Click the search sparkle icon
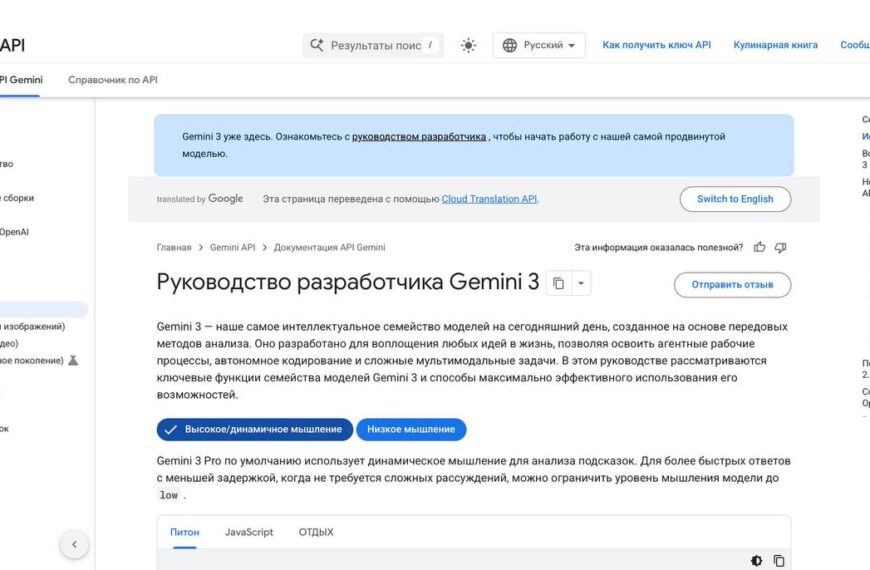870x570 pixels. tap(317, 45)
